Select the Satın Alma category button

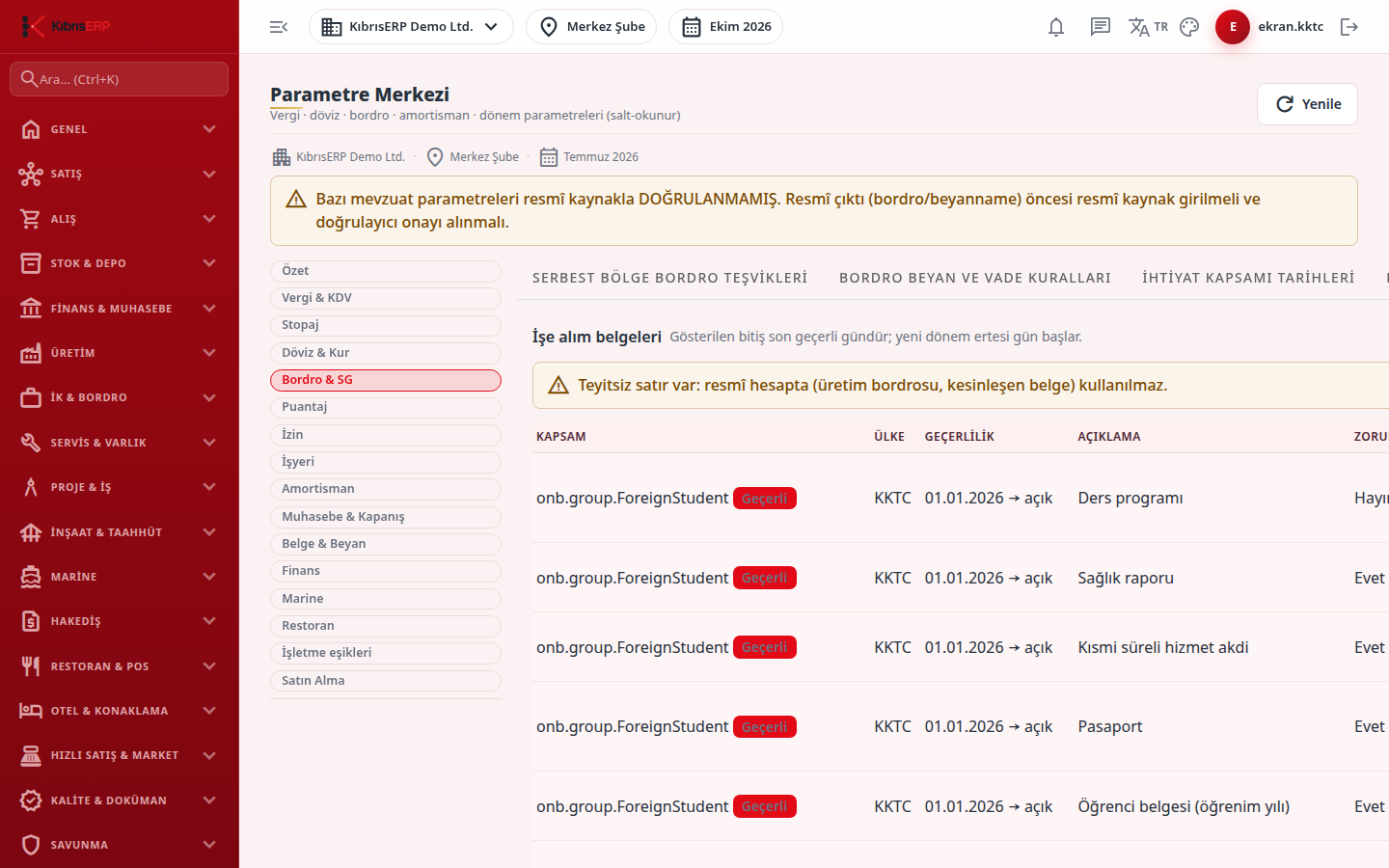coord(386,681)
